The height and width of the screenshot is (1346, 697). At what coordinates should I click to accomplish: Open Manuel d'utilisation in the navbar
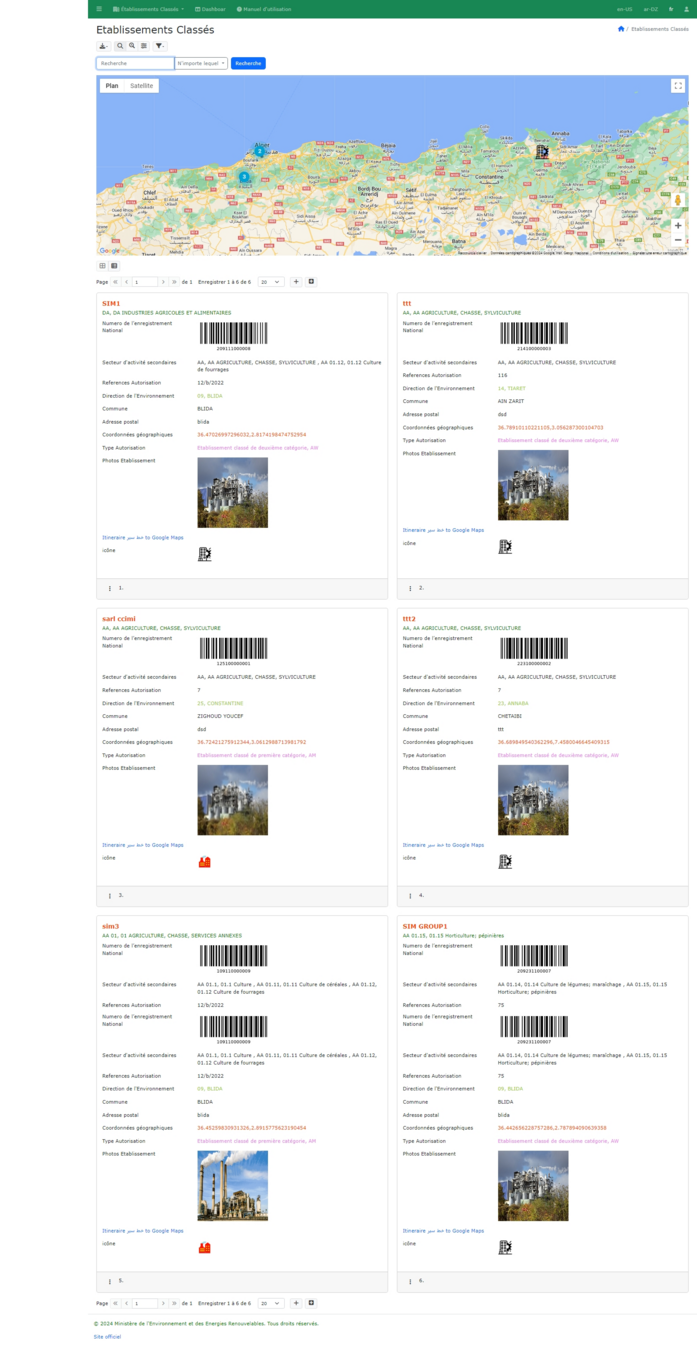(x=264, y=9)
